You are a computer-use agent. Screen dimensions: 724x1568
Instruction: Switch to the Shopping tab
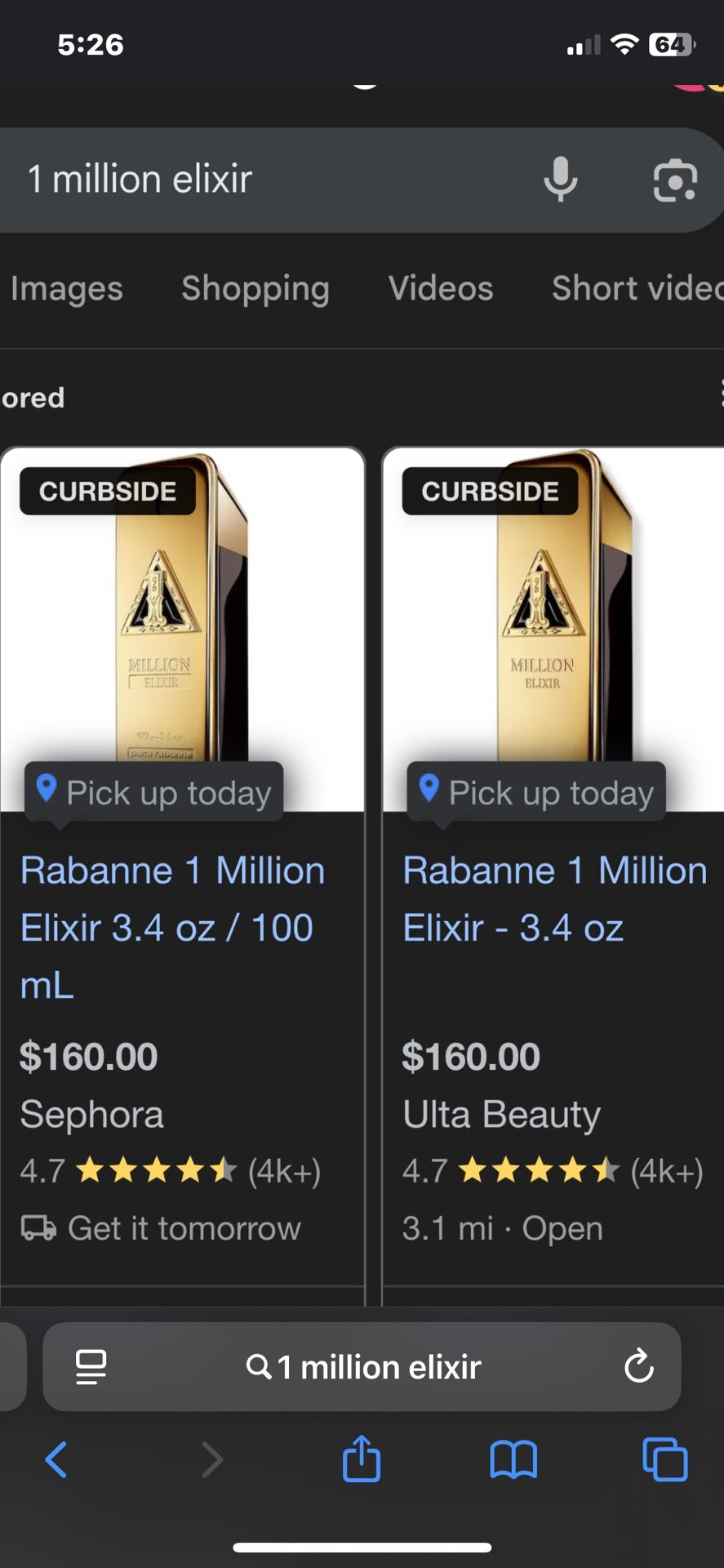(x=255, y=288)
